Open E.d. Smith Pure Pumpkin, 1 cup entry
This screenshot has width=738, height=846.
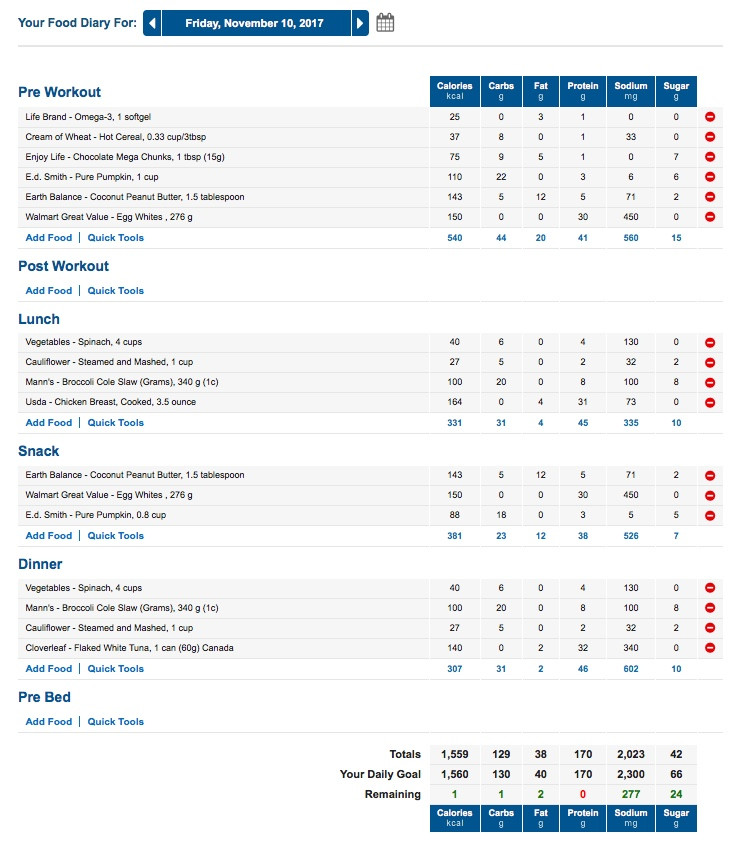pos(92,177)
